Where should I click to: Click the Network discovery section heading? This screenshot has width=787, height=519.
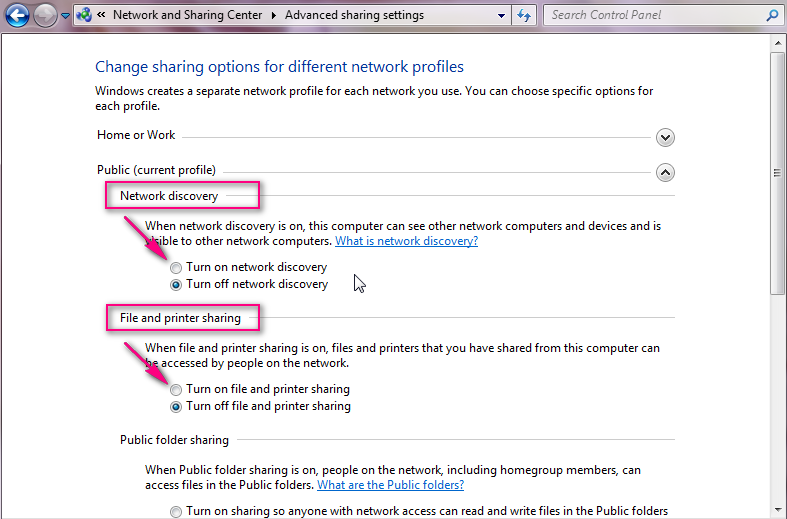point(169,196)
